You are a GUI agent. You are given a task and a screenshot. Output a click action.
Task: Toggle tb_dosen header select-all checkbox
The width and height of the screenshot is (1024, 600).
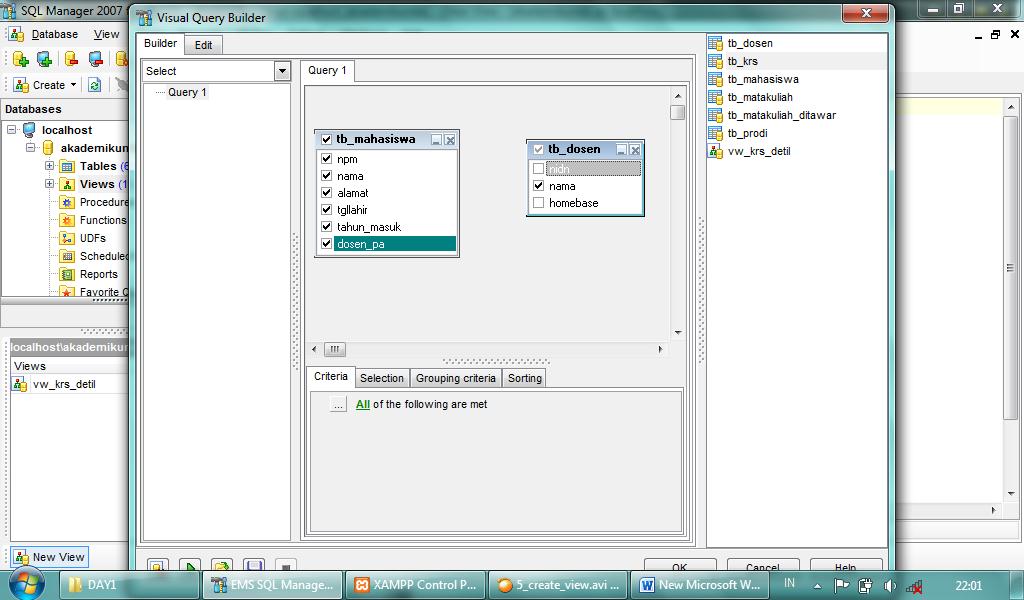(538, 150)
